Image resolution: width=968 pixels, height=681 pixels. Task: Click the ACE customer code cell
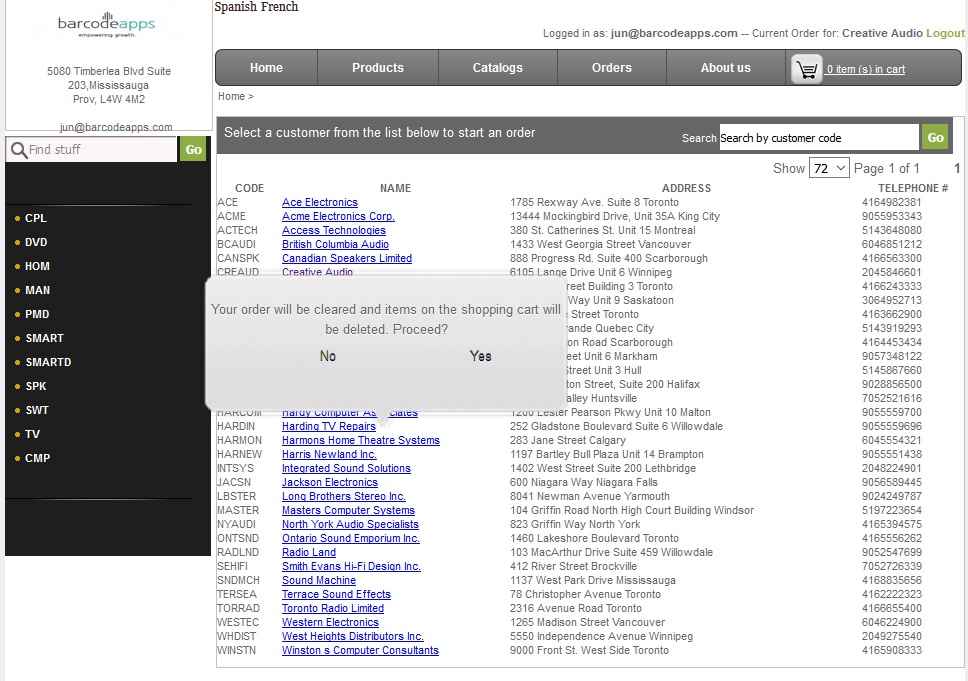(227, 203)
